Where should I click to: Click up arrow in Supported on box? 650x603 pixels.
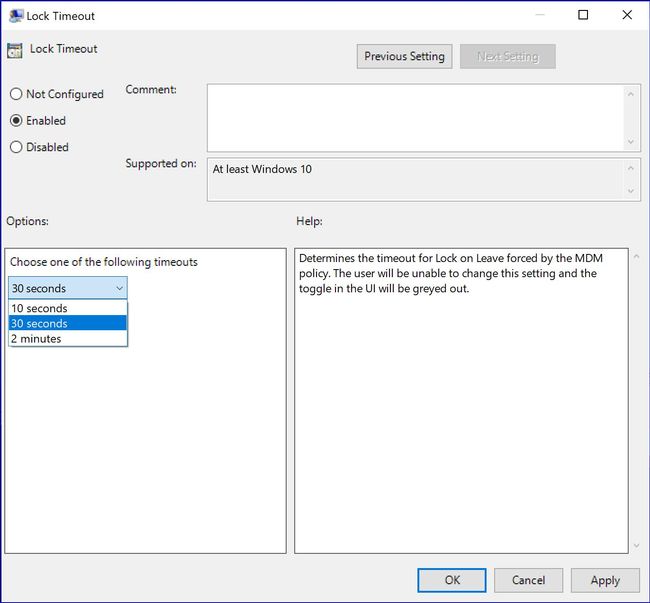pyautogui.click(x=631, y=168)
